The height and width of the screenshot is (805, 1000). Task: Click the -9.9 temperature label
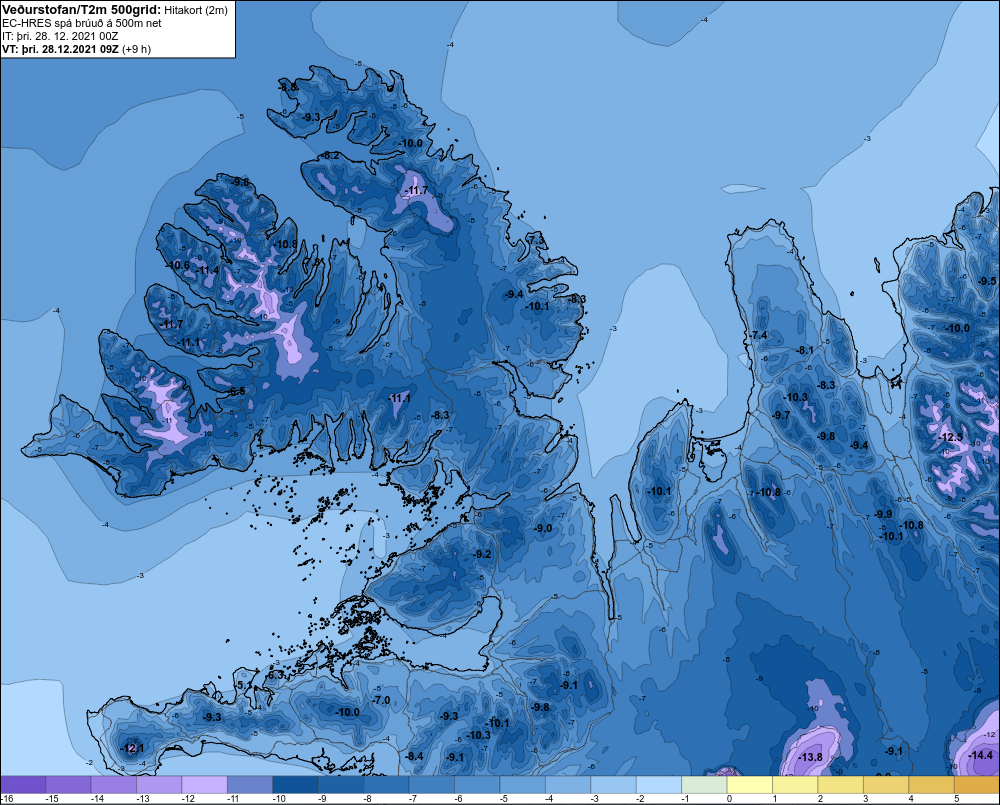coord(883,514)
